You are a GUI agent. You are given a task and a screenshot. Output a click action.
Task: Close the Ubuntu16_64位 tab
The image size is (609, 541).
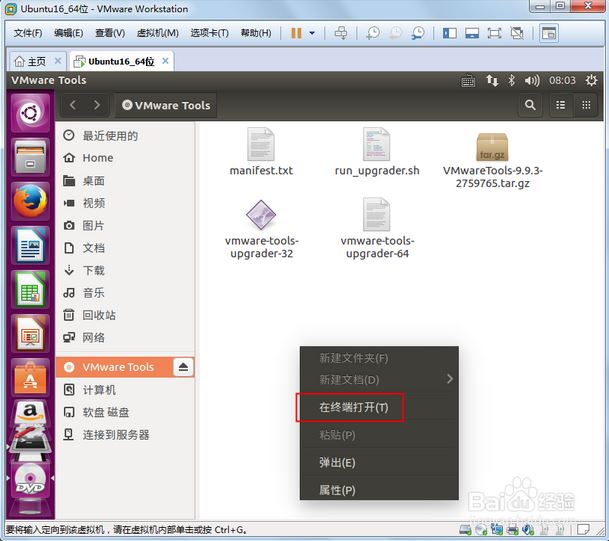click(165, 61)
